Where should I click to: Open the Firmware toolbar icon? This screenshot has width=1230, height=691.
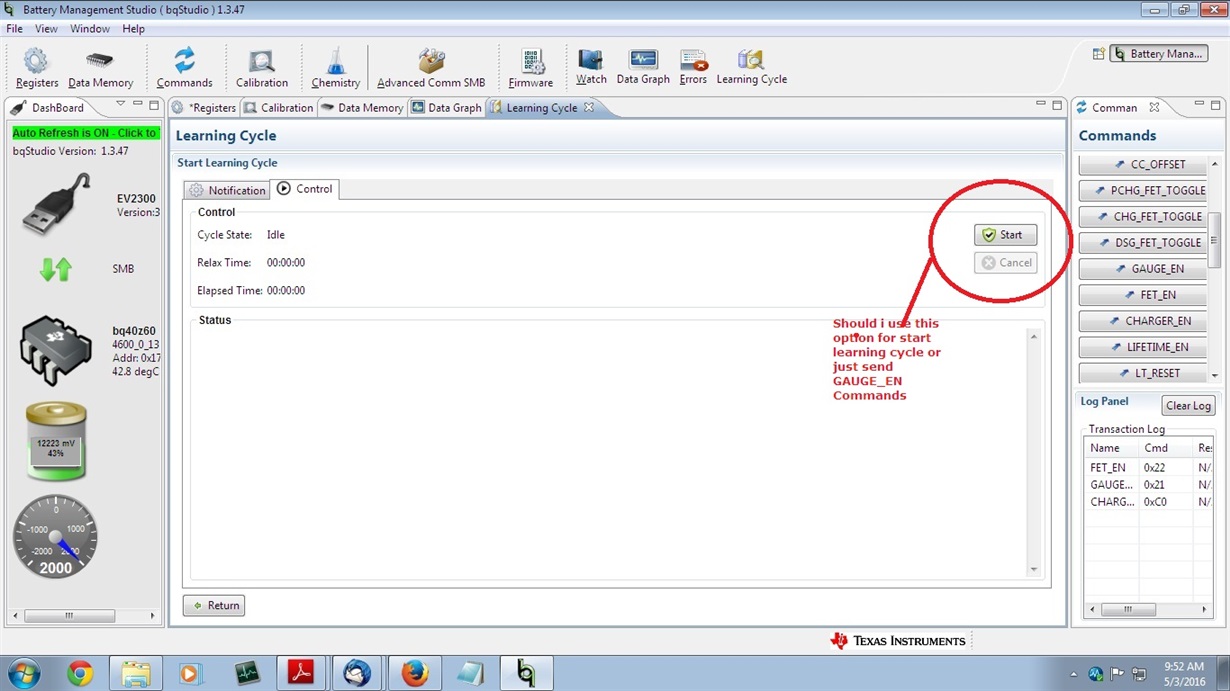531,69
